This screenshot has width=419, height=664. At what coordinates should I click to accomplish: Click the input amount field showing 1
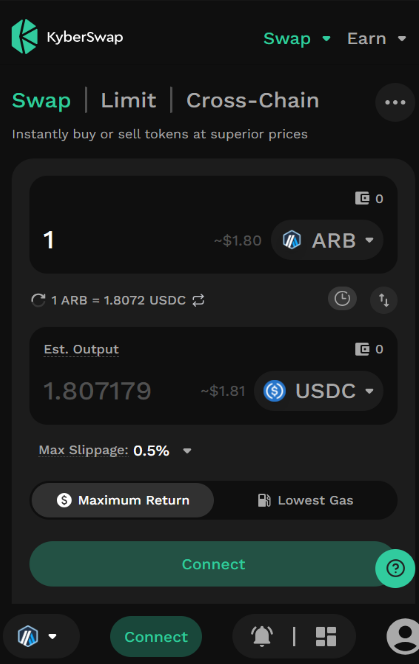point(123,240)
